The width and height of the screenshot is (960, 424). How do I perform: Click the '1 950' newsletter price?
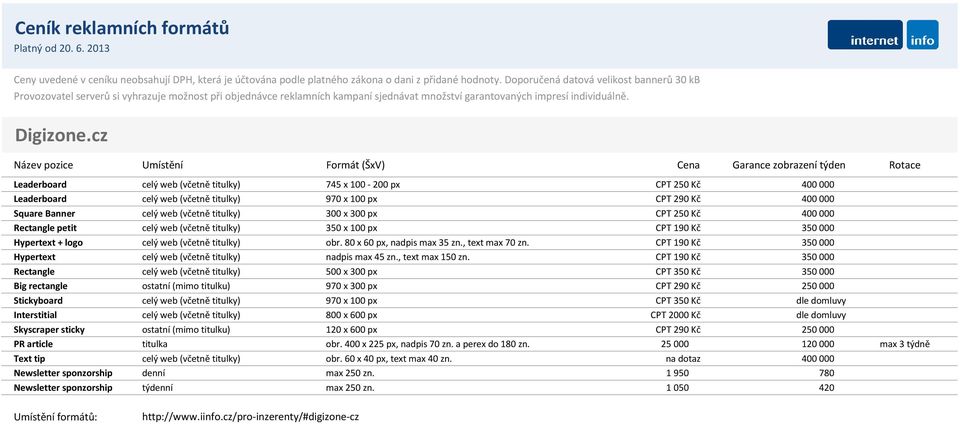pyautogui.click(x=677, y=373)
